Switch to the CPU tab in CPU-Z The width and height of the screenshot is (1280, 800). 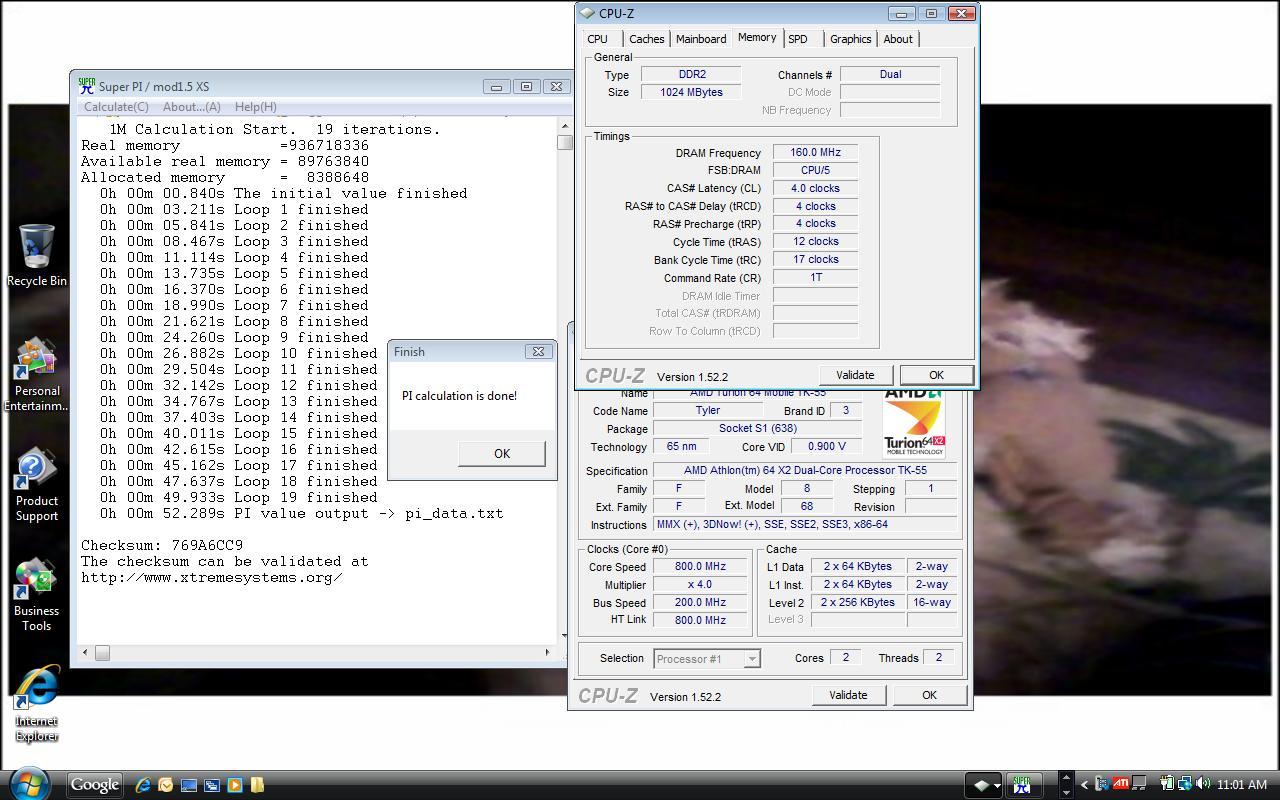click(x=597, y=39)
